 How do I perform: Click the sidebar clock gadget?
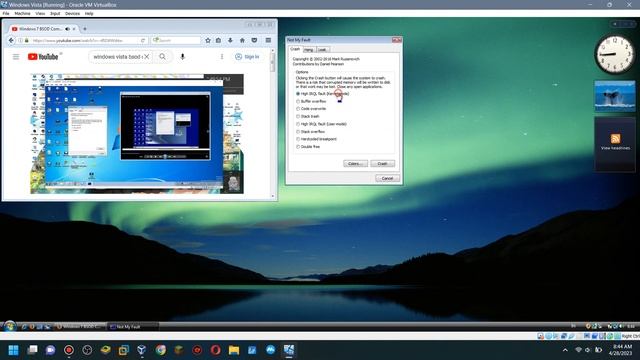pos(615,55)
